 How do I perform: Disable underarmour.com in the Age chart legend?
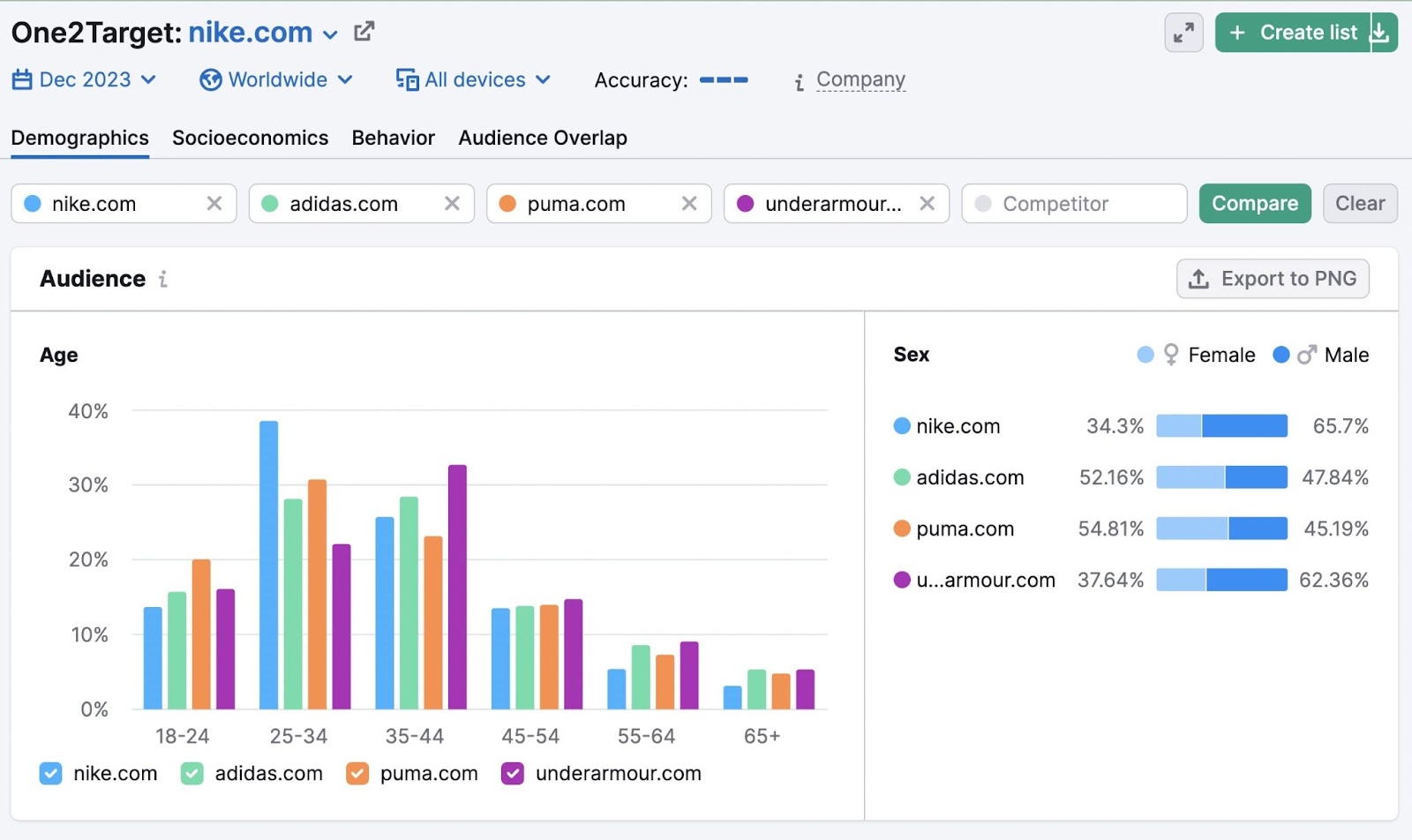pyautogui.click(x=512, y=773)
